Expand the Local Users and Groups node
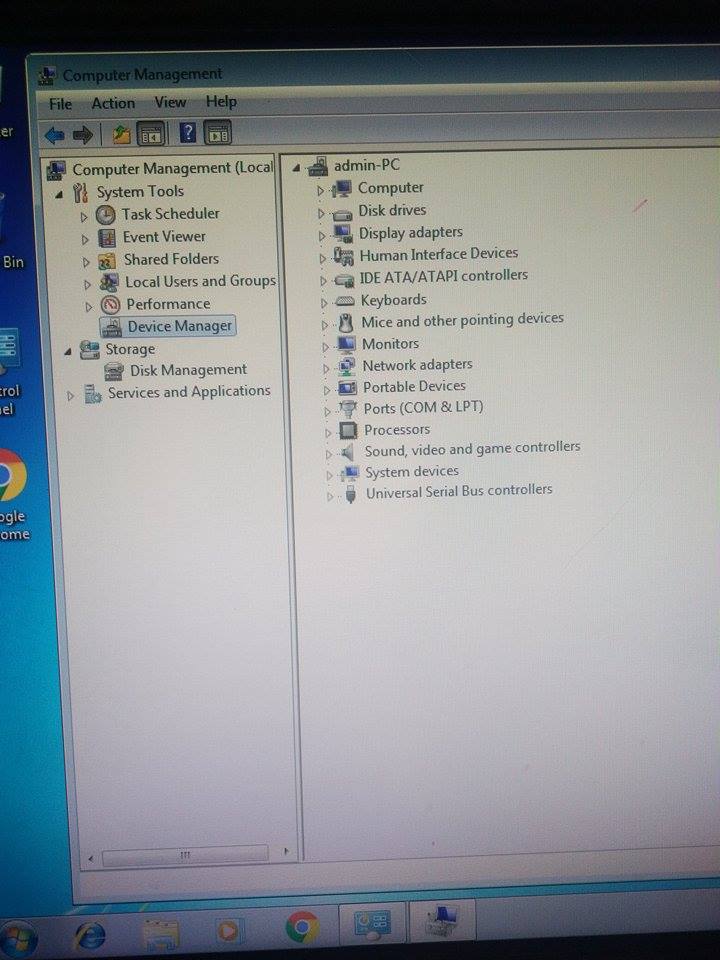The height and width of the screenshot is (960, 720). point(88,284)
